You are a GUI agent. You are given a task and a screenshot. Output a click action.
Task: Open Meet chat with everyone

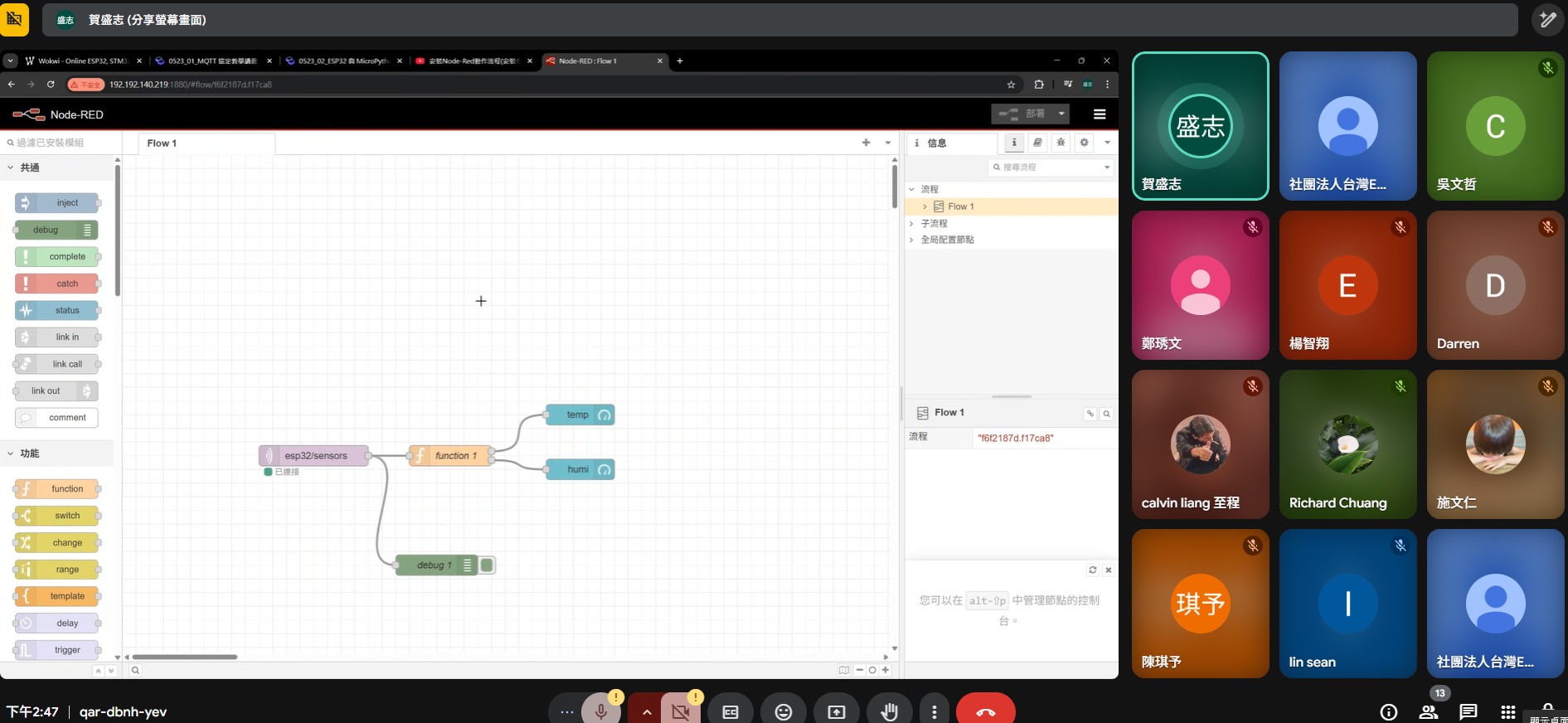coord(1468,711)
